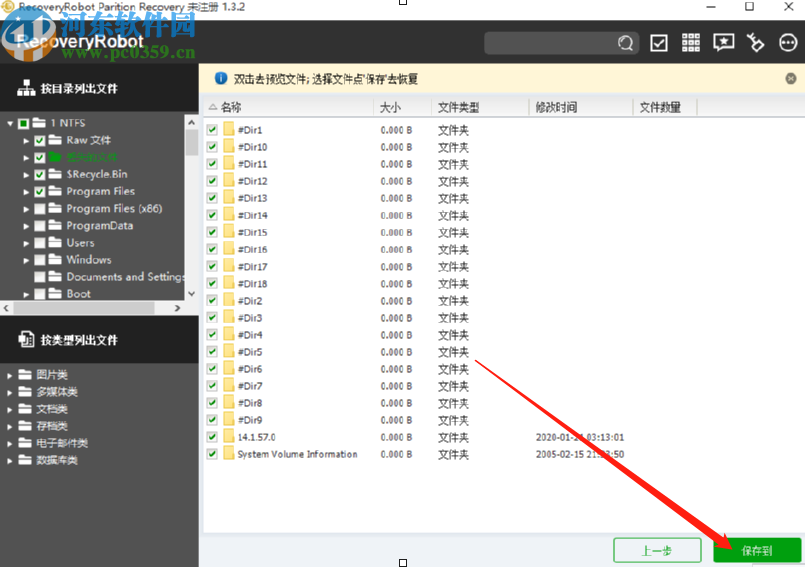Image resolution: width=805 pixels, height=567 pixels.
Task: Expand the ProgramData tree node
Action: 26,225
